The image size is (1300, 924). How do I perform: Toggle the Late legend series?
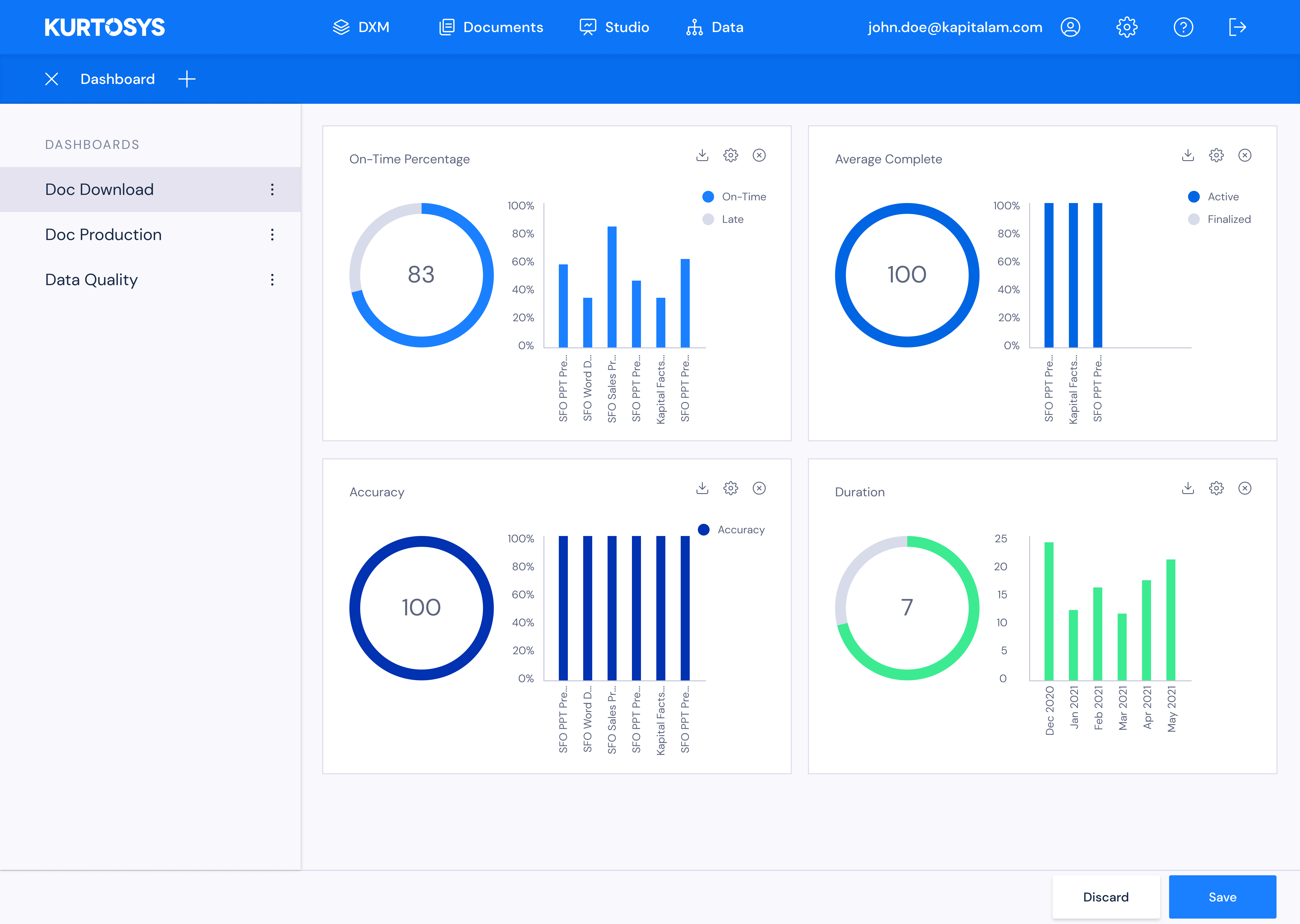click(723, 220)
